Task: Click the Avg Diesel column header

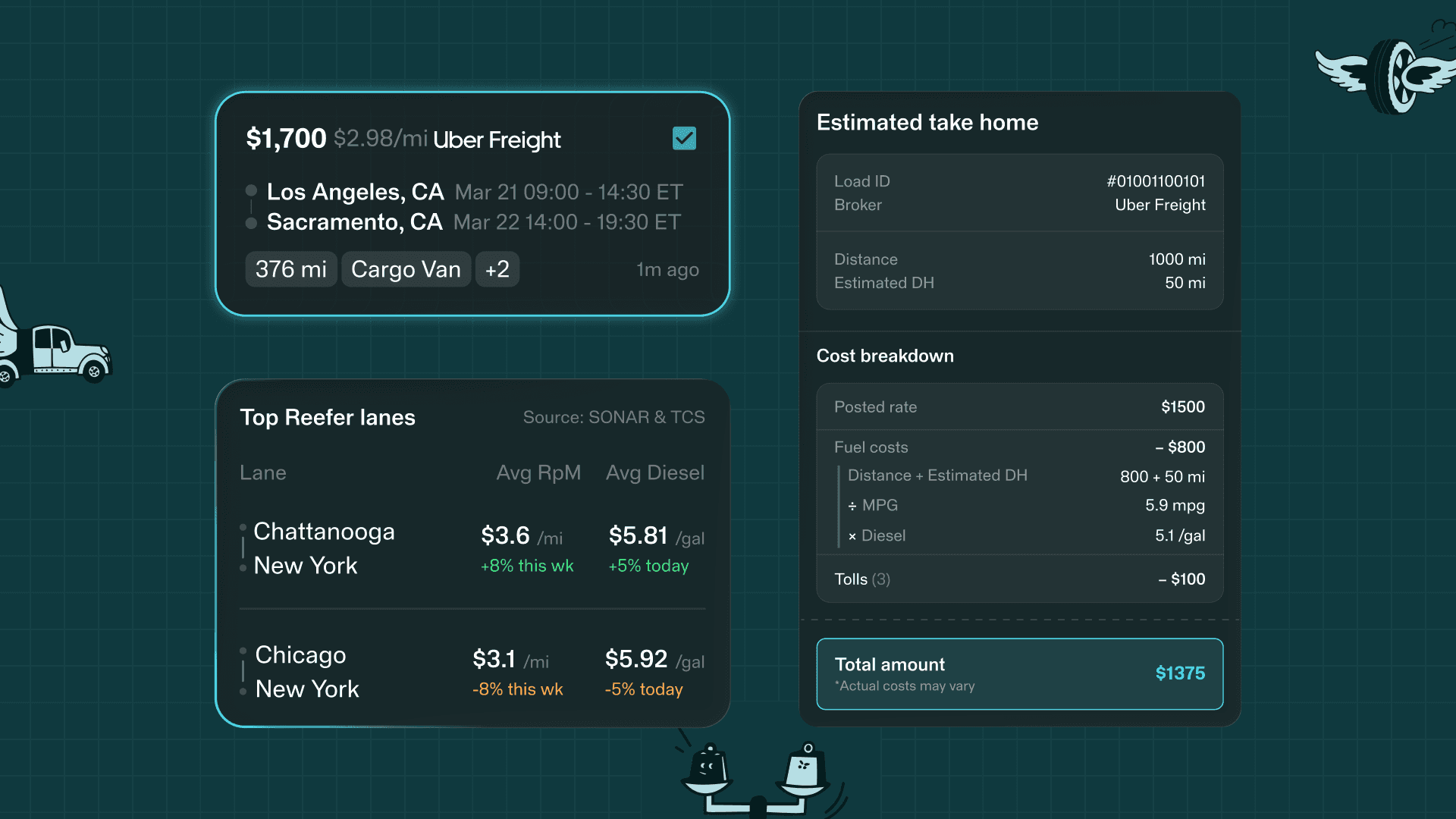Action: (655, 473)
